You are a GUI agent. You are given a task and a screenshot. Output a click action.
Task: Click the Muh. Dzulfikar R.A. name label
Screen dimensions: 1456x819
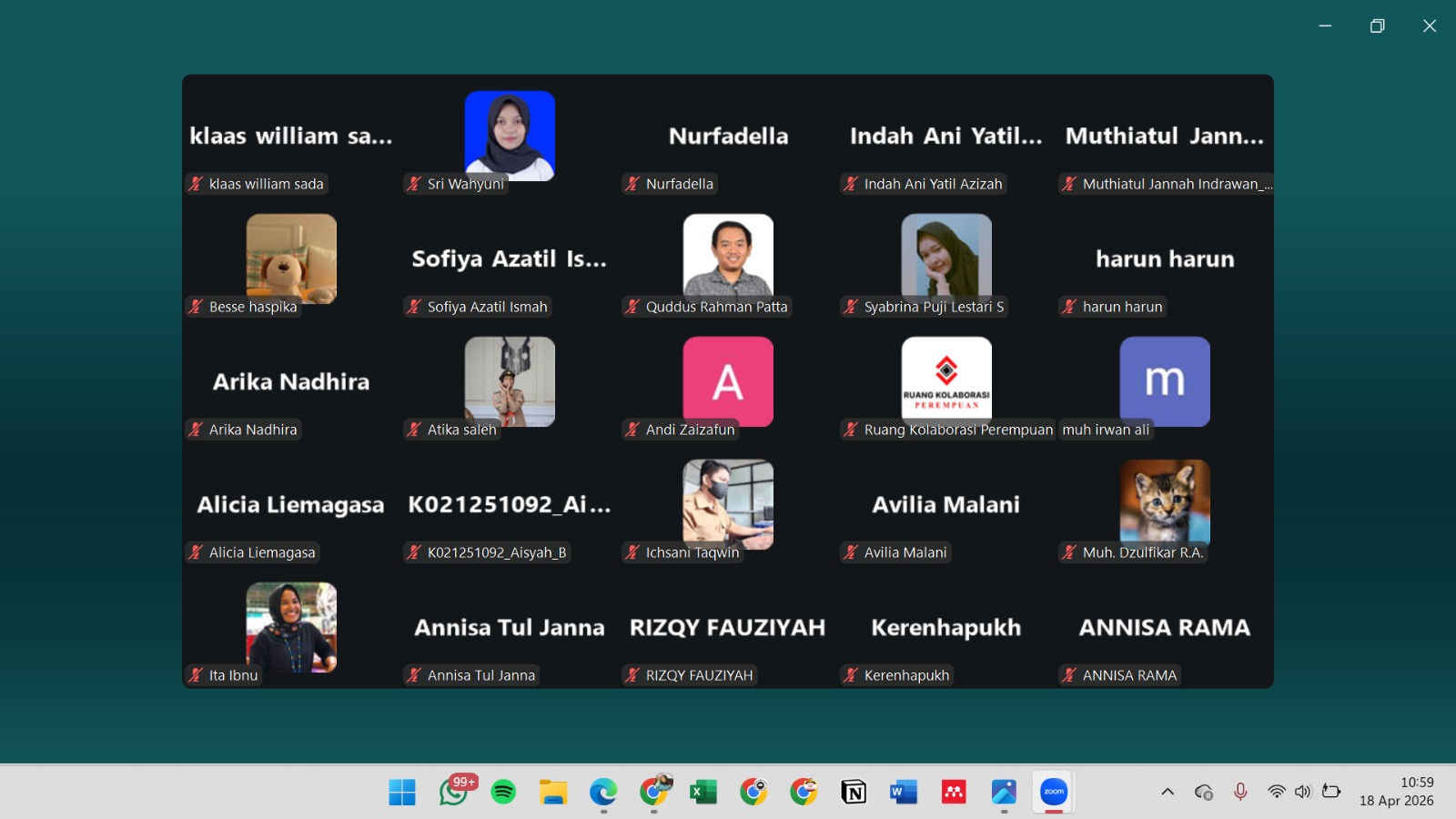point(1142,552)
